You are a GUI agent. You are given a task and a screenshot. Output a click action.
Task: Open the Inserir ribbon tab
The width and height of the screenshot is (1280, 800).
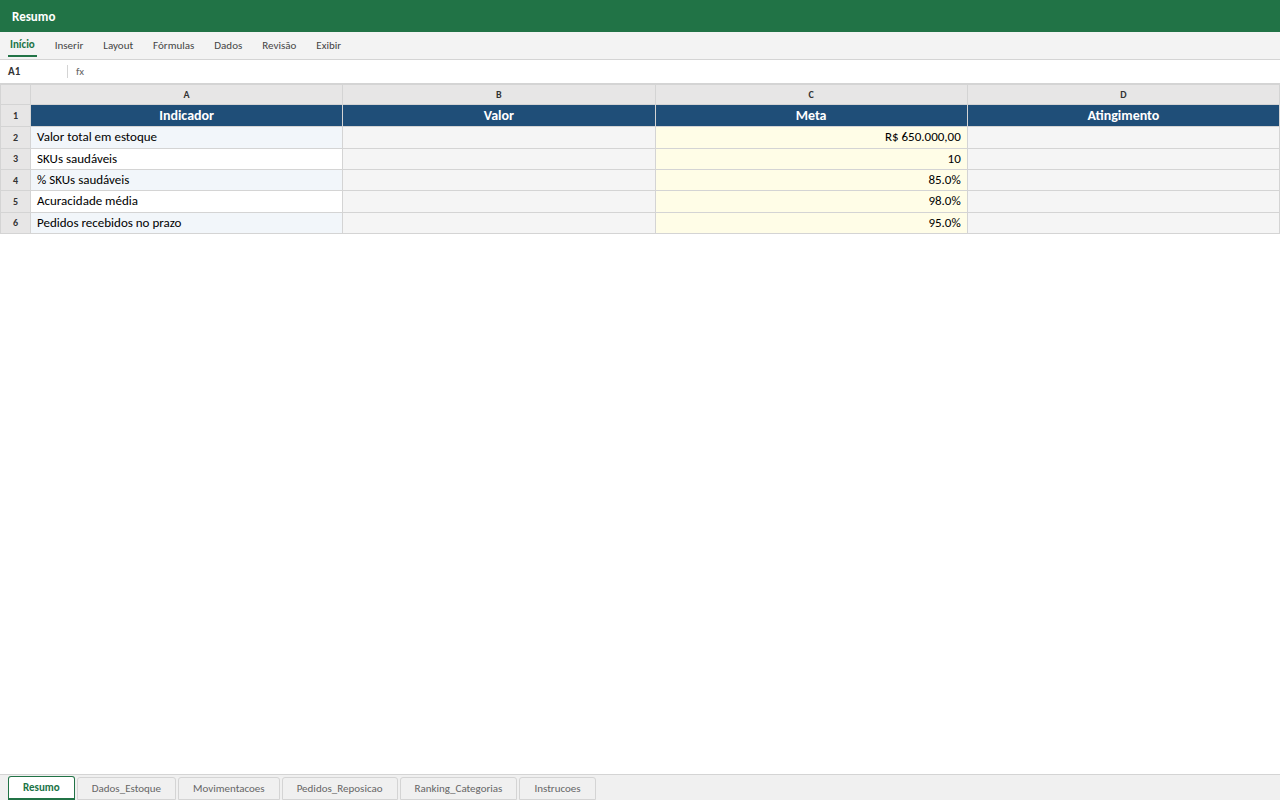pyautogui.click(x=69, y=46)
